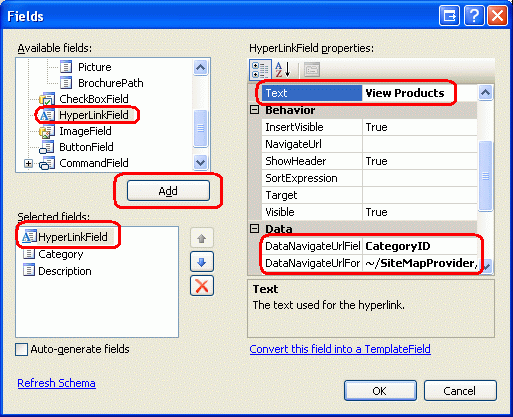Viewport: 513px width, 417px height.
Task: Click DataNavigateUrlFormatString value field
Action: click(x=420, y=263)
